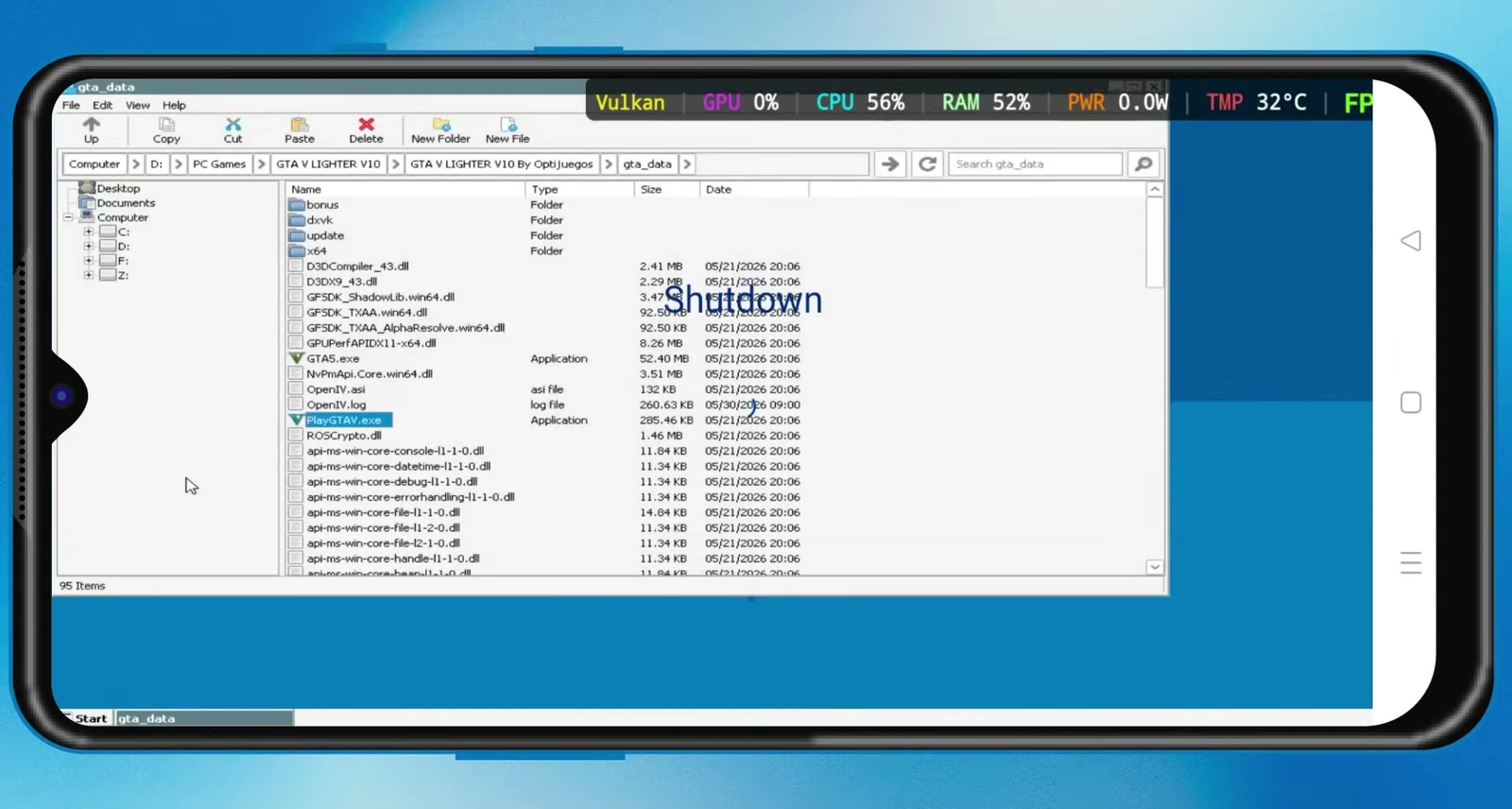Expand the D: drive tree node
The width and height of the screenshot is (1512, 809).
[89, 246]
